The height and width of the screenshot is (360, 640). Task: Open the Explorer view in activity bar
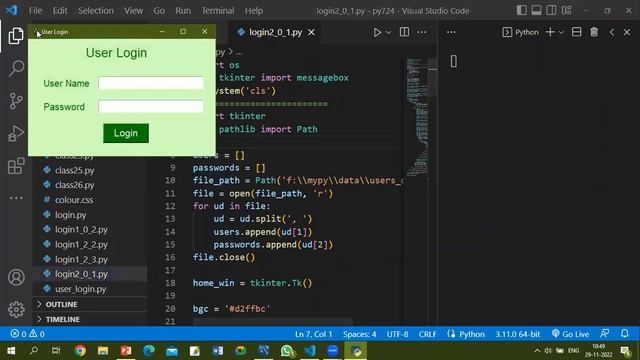click(x=16, y=36)
